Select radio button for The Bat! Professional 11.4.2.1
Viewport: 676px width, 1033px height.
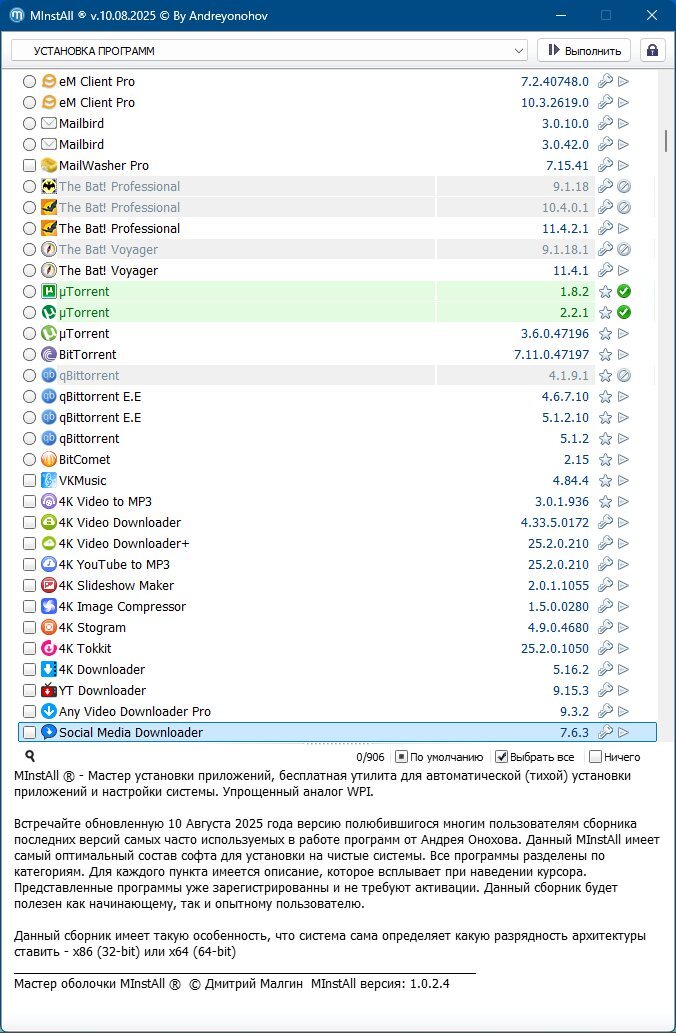pos(29,229)
